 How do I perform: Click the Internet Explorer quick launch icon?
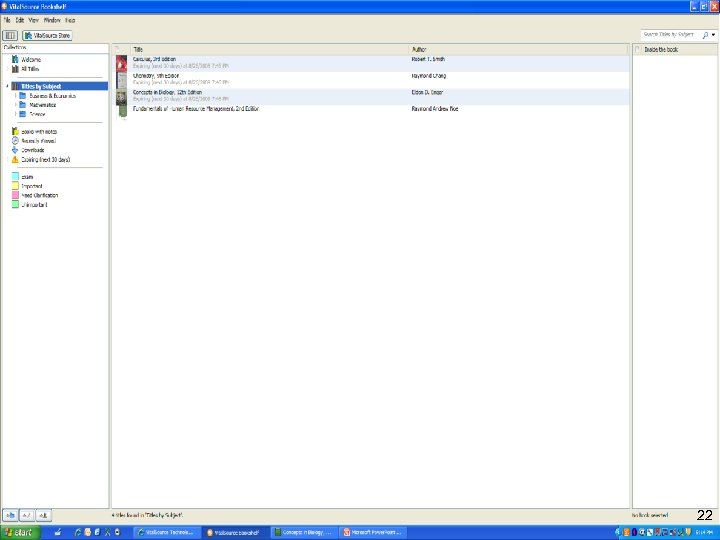pyautogui.click(x=78, y=533)
